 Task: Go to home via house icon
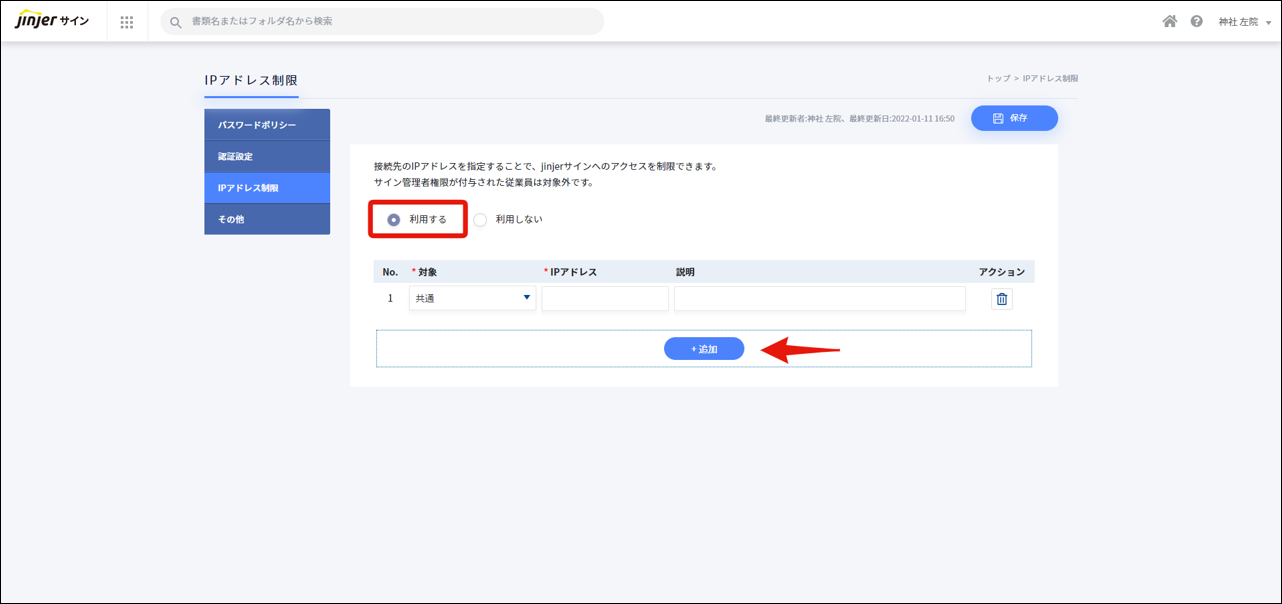pyautogui.click(x=1169, y=21)
